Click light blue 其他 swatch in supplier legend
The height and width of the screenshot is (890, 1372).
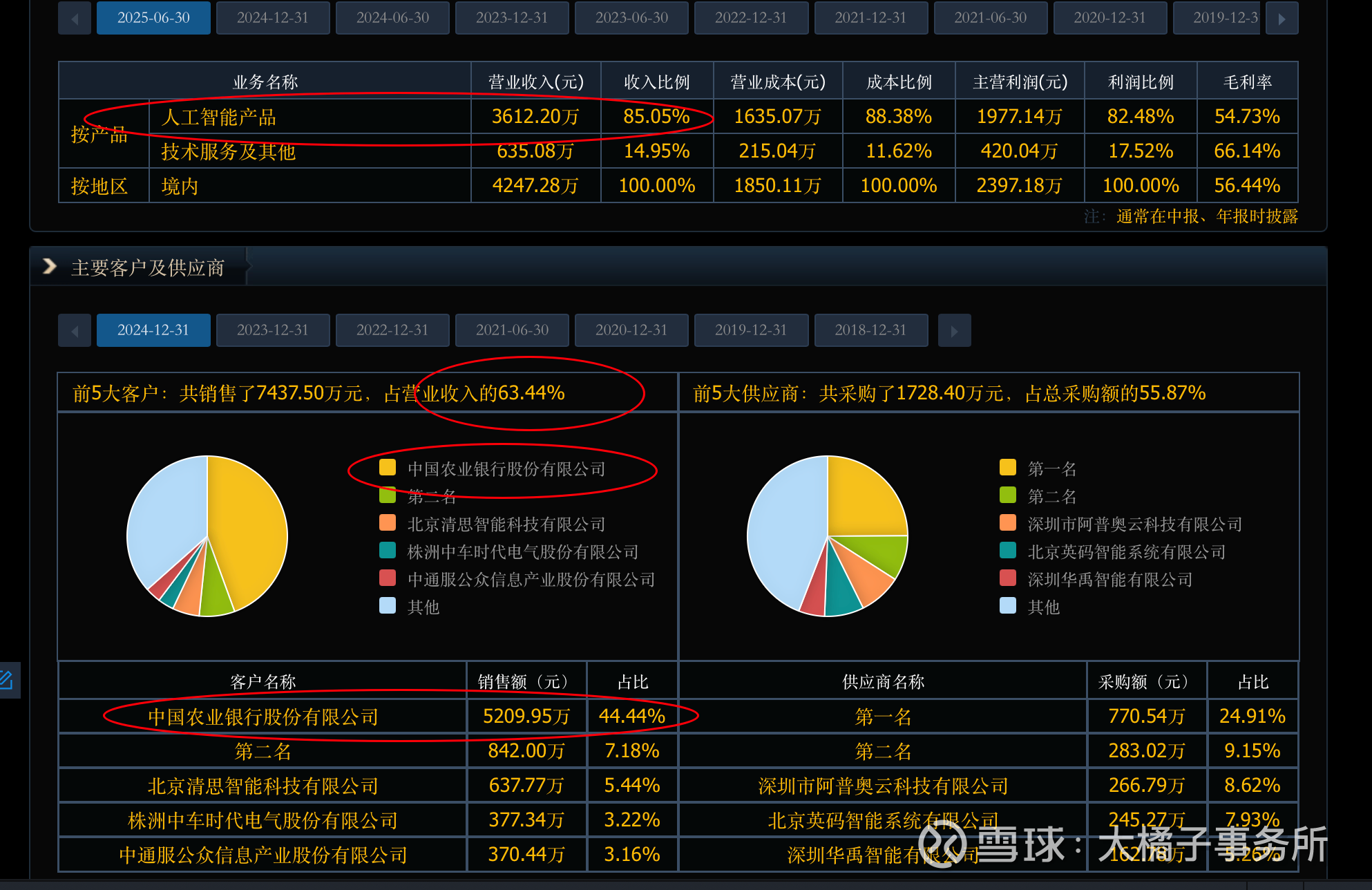click(x=1008, y=606)
